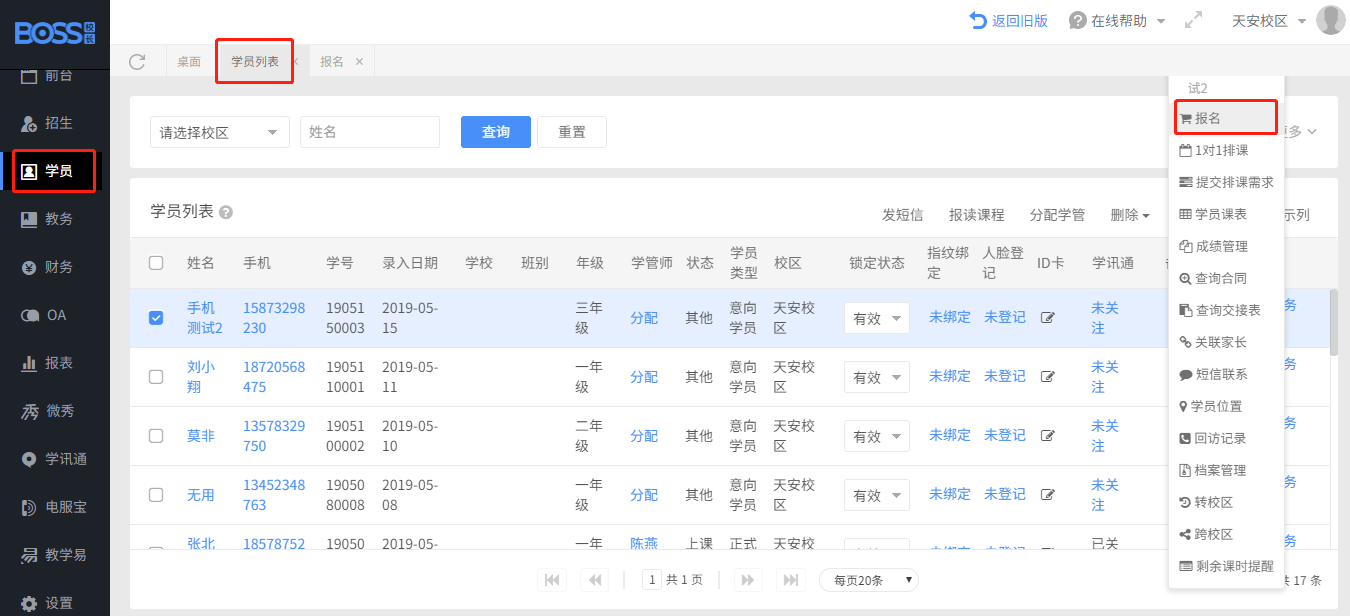The width and height of the screenshot is (1350, 616).
Task: Switch to the 报名 tab
Action: pos(332,62)
